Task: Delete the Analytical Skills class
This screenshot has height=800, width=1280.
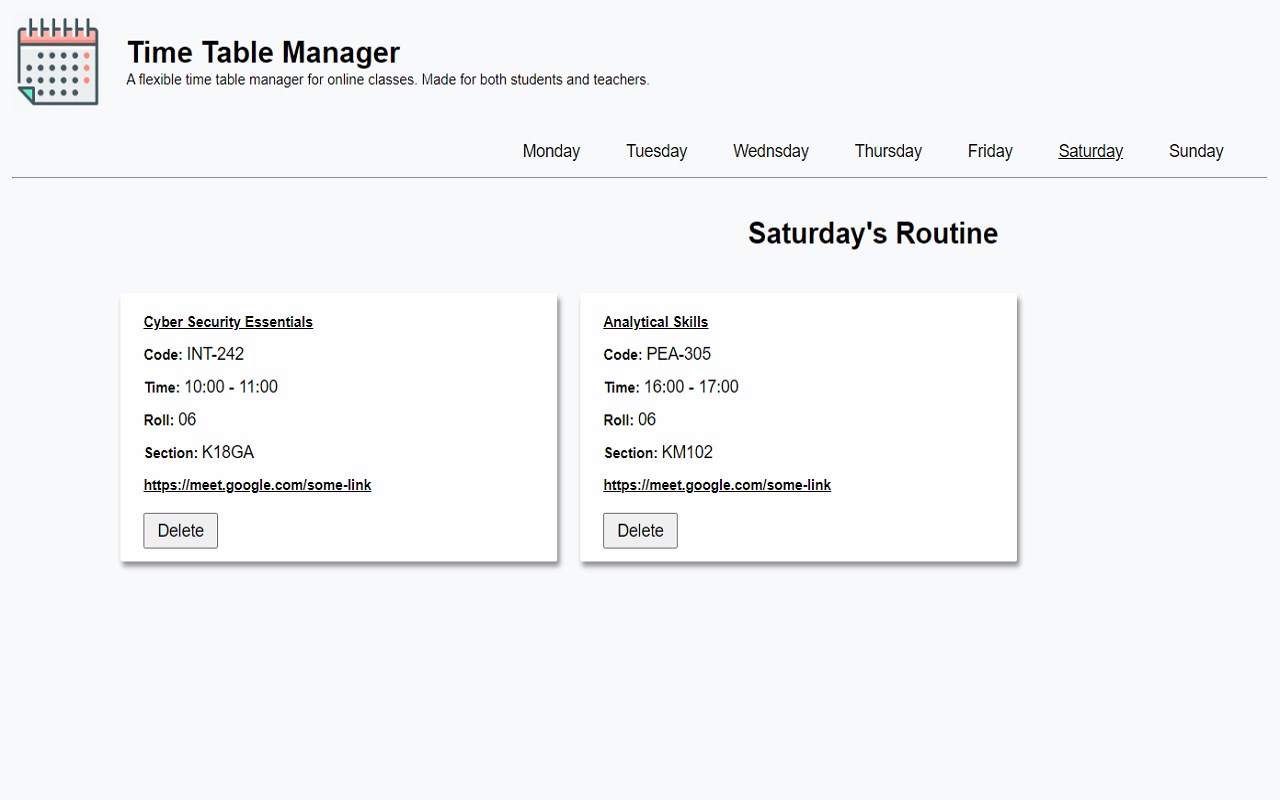Action: (640, 531)
